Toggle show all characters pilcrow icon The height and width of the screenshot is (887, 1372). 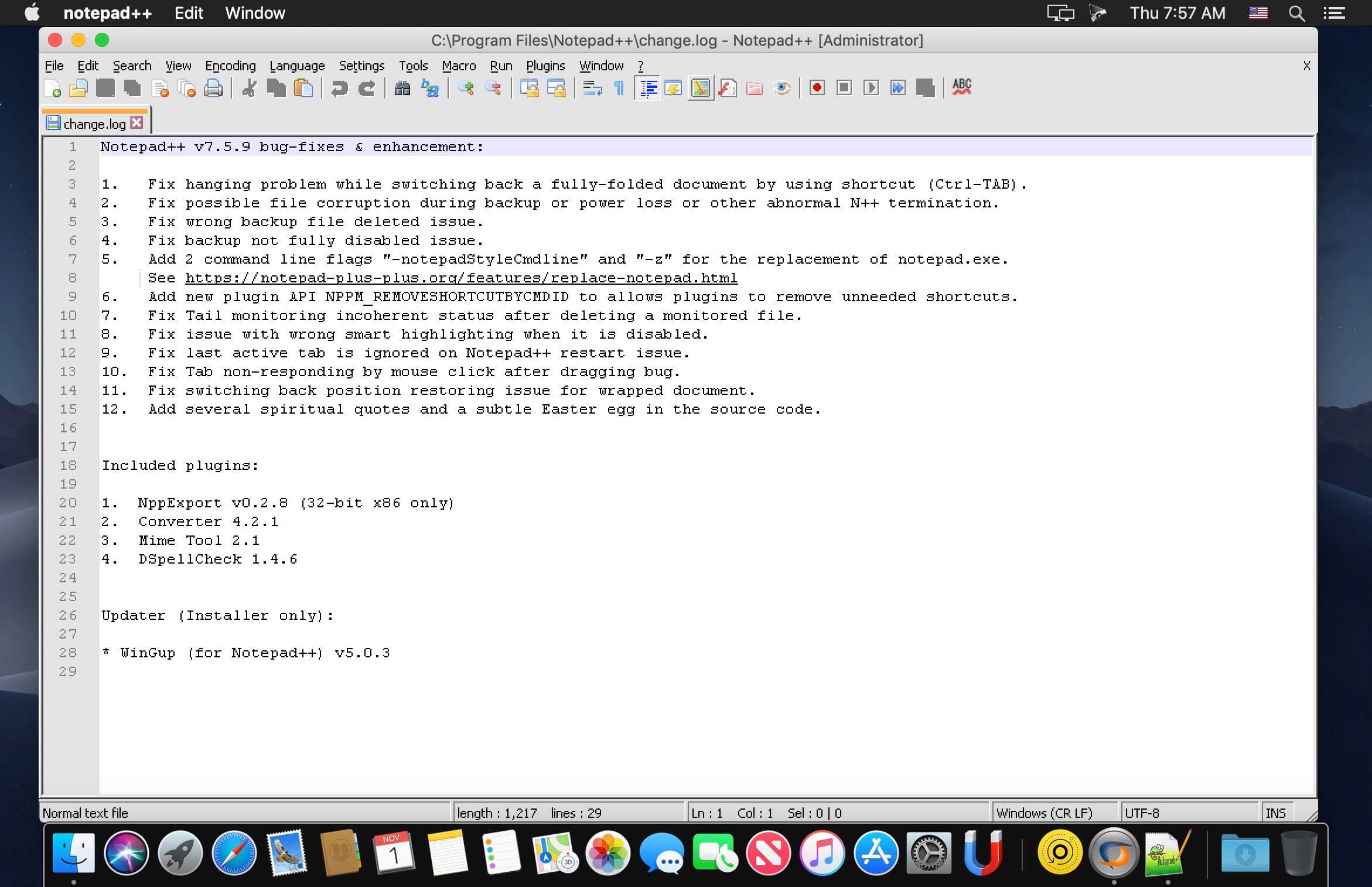pos(619,88)
